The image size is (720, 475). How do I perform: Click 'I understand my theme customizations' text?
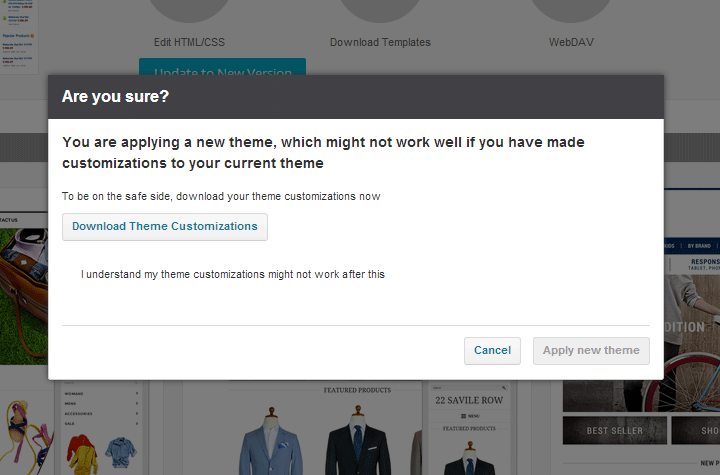coord(233,274)
